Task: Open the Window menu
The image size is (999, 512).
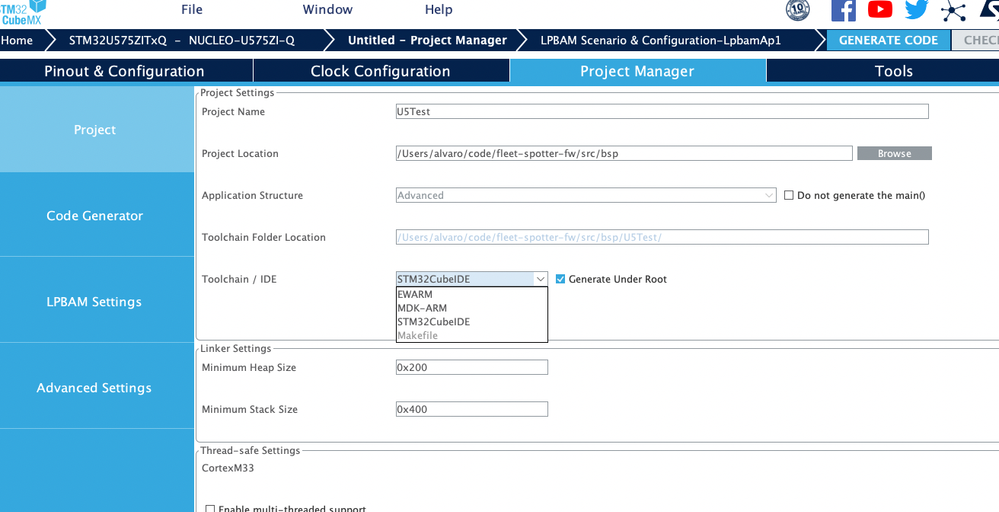Action: pos(327,10)
